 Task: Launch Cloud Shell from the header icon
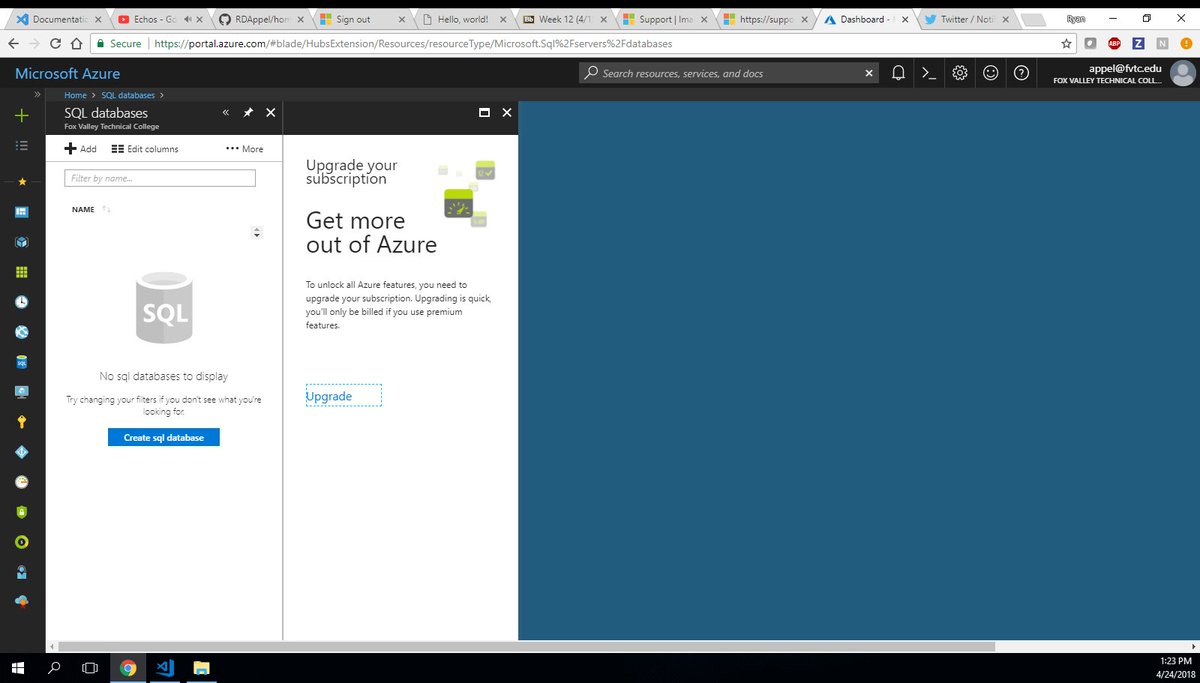(x=929, y=73)
